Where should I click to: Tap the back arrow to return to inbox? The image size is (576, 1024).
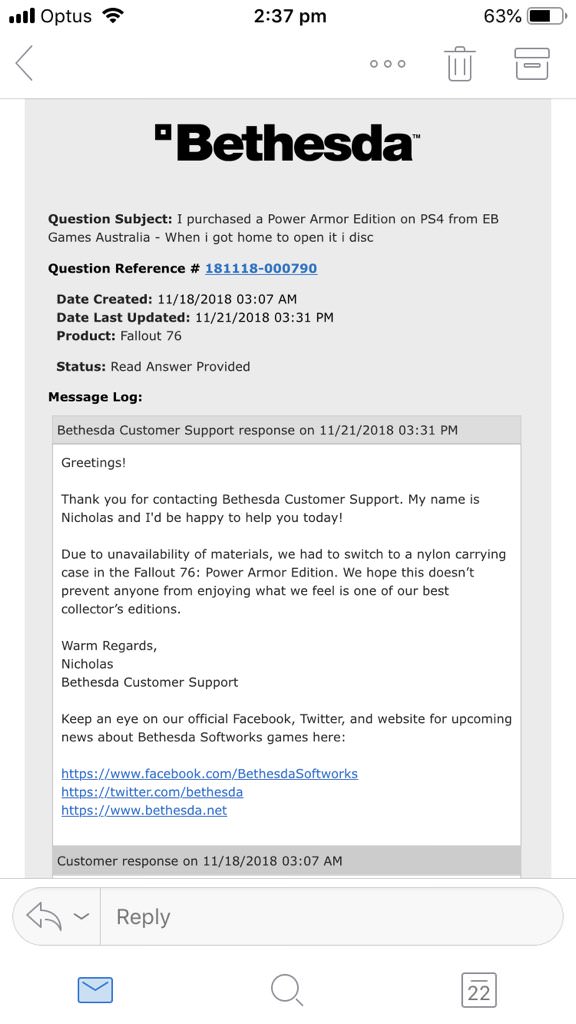[x=24, y=63]
